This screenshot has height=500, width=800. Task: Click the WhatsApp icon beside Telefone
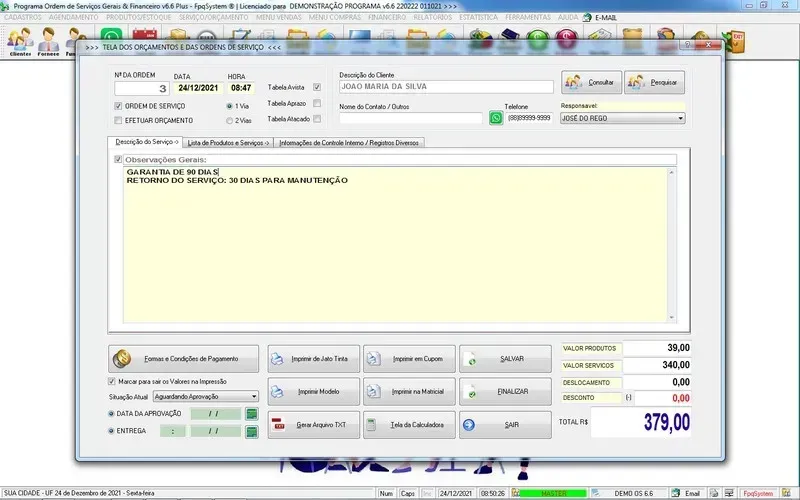pyautogui.click(x=496, y=118)
